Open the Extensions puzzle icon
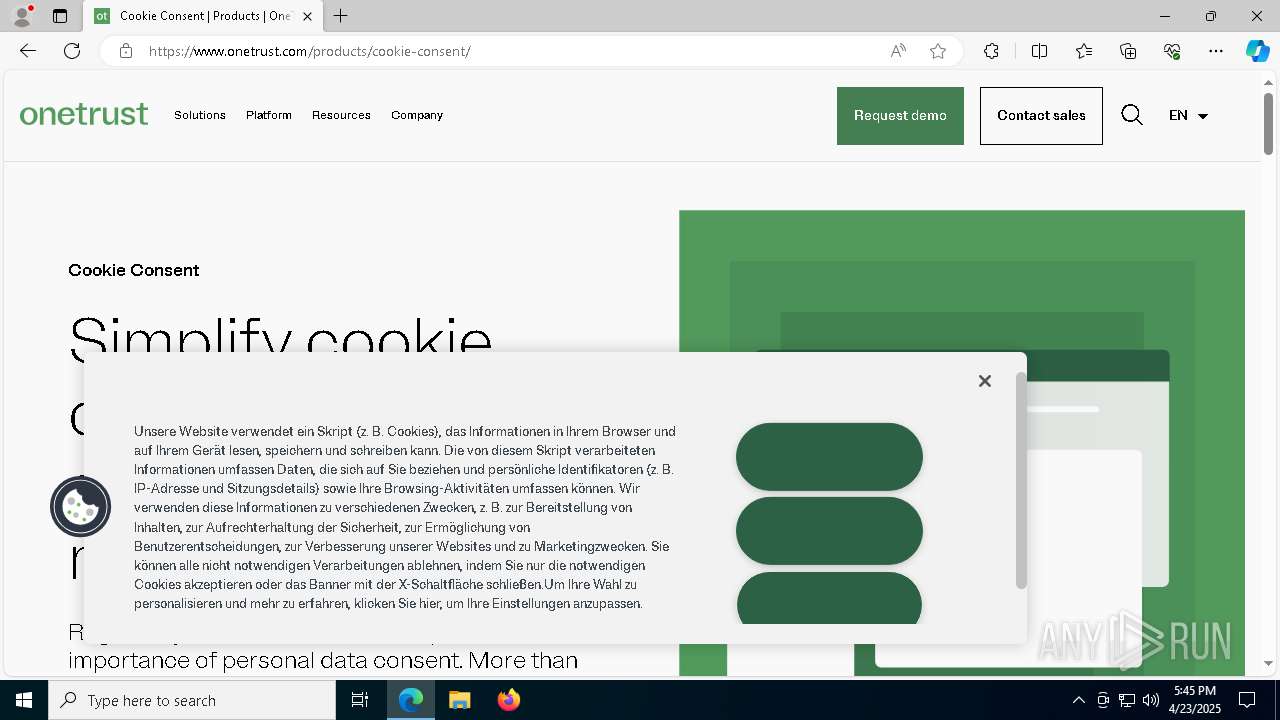This screenshot has width=1280, height=720. point(991,51)
